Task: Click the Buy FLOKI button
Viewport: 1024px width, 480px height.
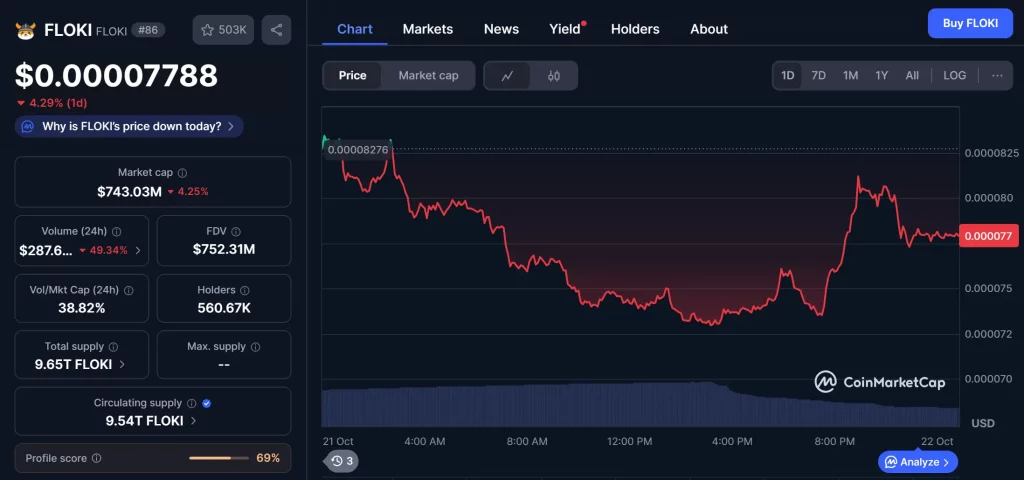Action: [969, 23]
